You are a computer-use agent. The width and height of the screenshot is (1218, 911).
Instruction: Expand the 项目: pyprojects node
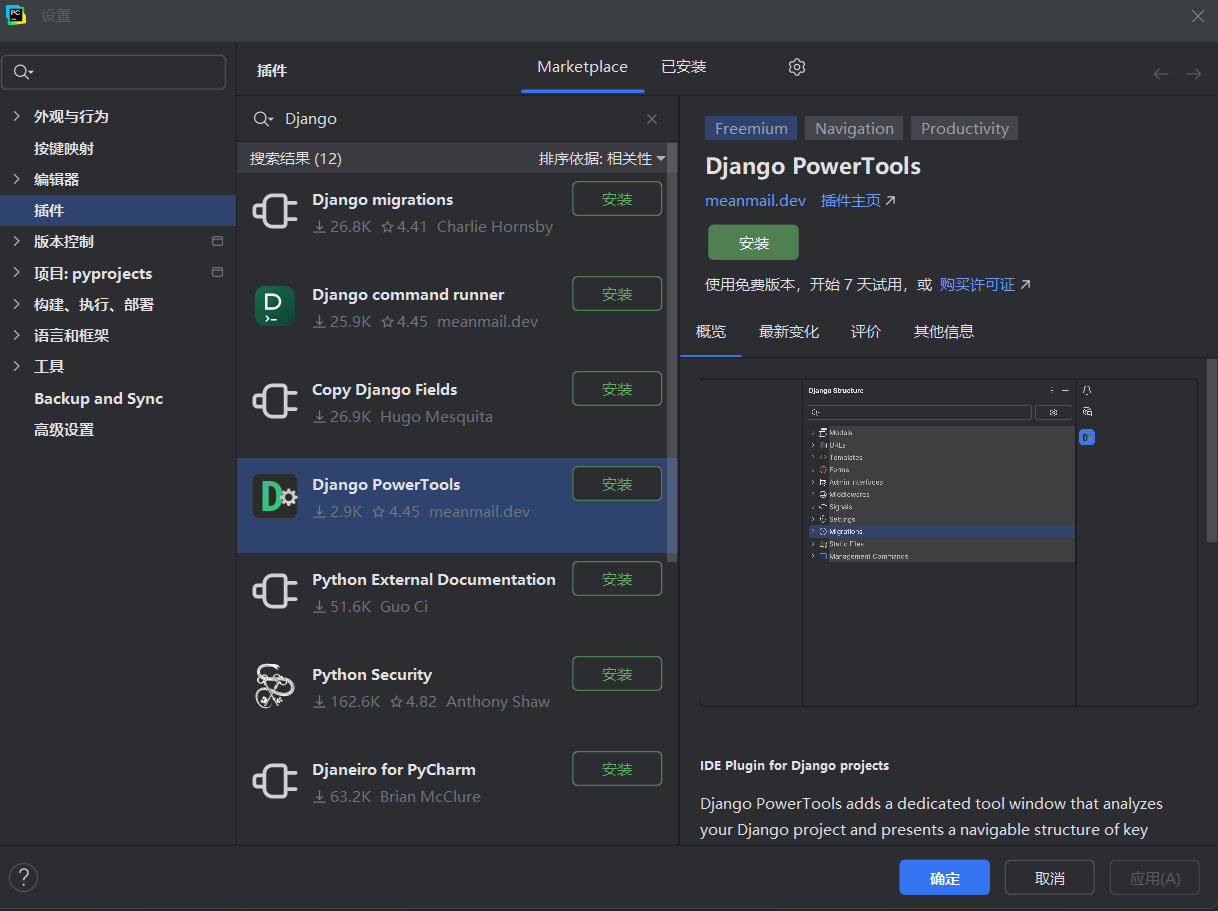[16, 273]
